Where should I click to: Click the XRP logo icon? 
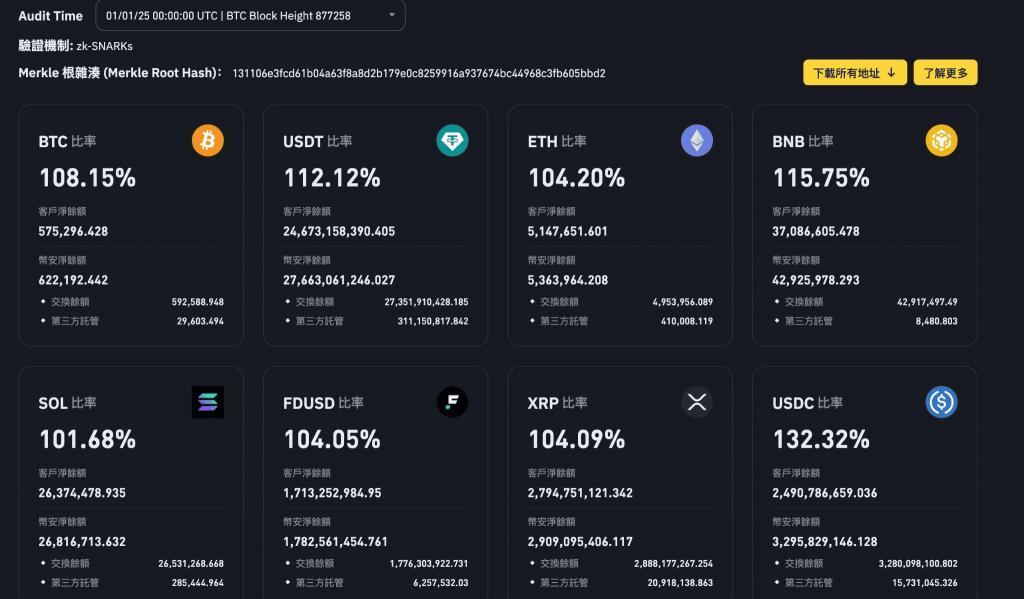[x=697, y=402]
